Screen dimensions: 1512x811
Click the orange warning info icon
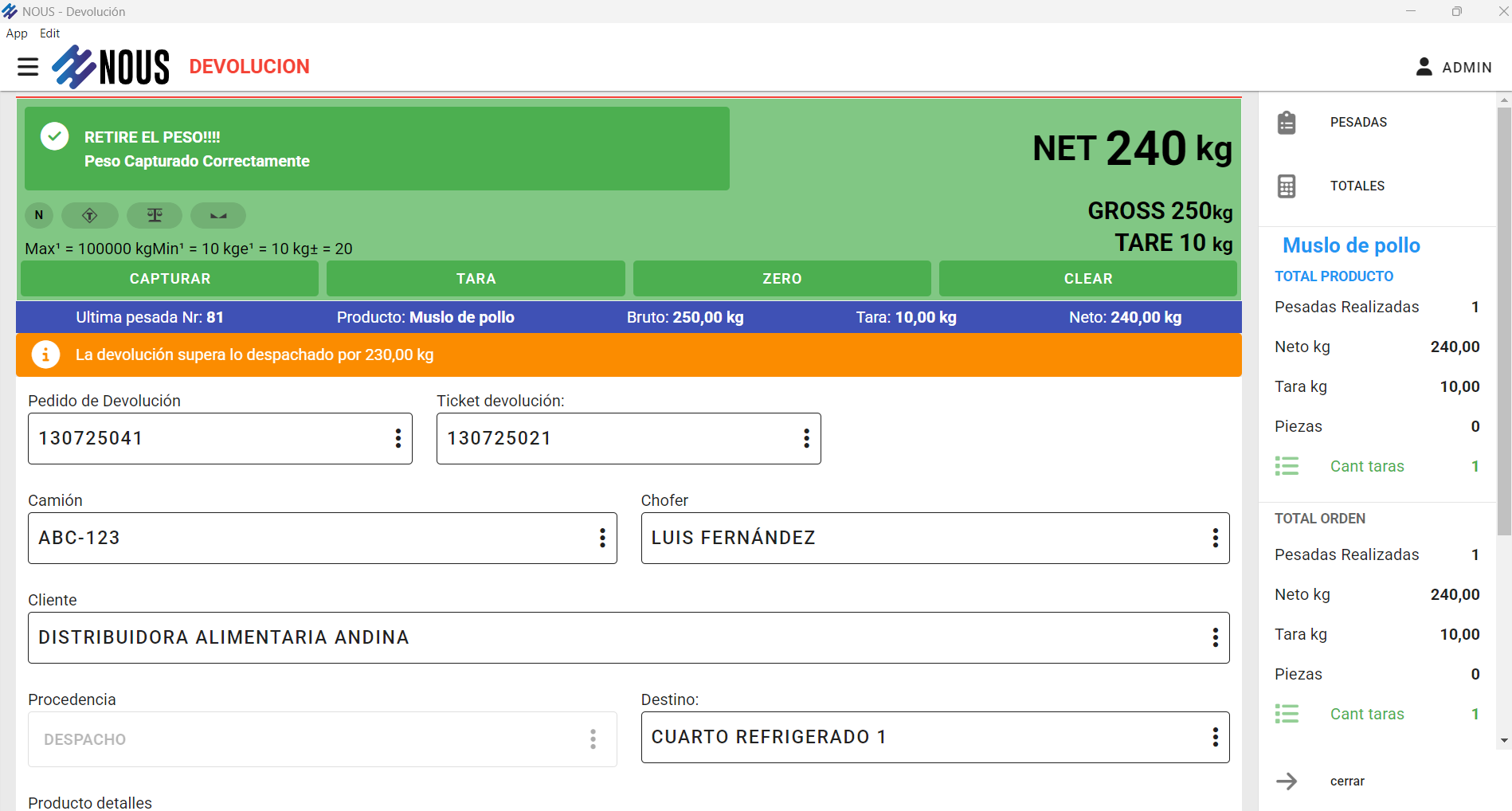pos(45,355)
